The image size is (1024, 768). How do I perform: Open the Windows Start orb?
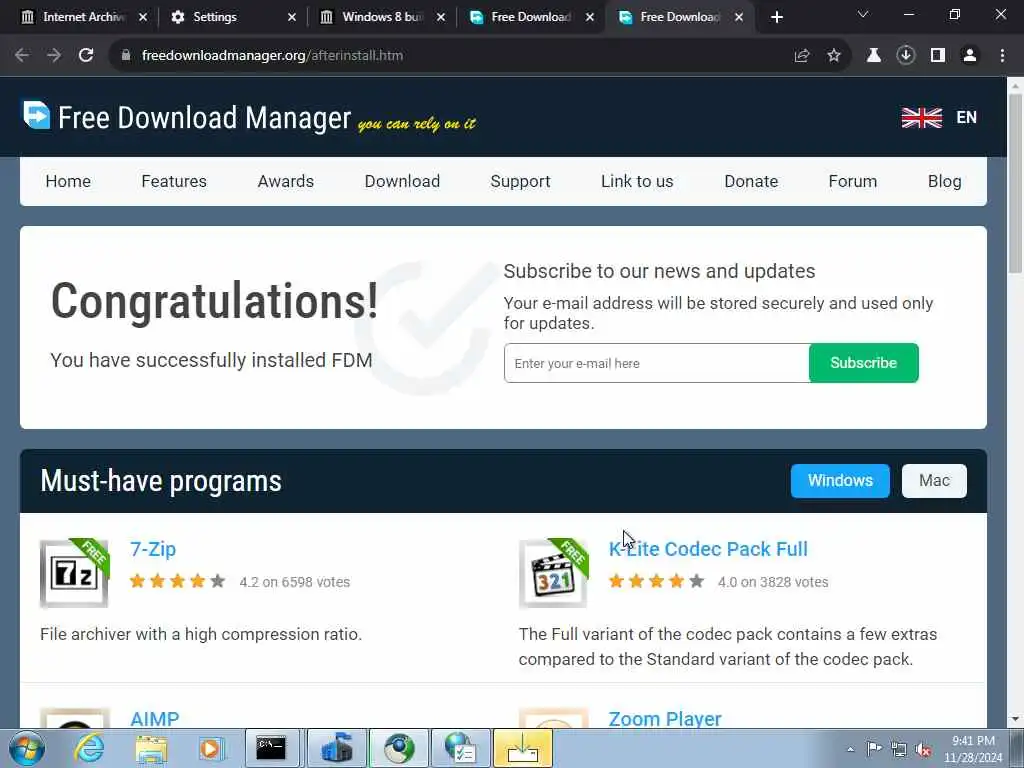pos(27,748)
